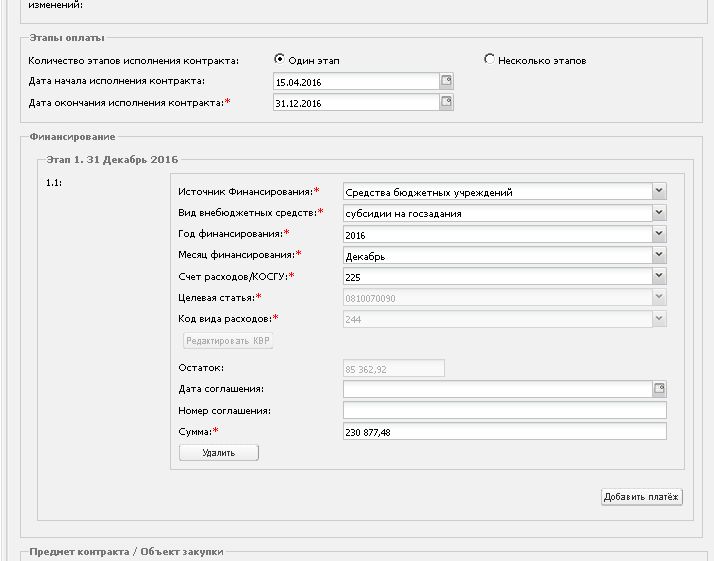Image resolution: width=714 pixels, height=561 pixels.
Task: Click into Дата соглашения text field
Action: 498,389
